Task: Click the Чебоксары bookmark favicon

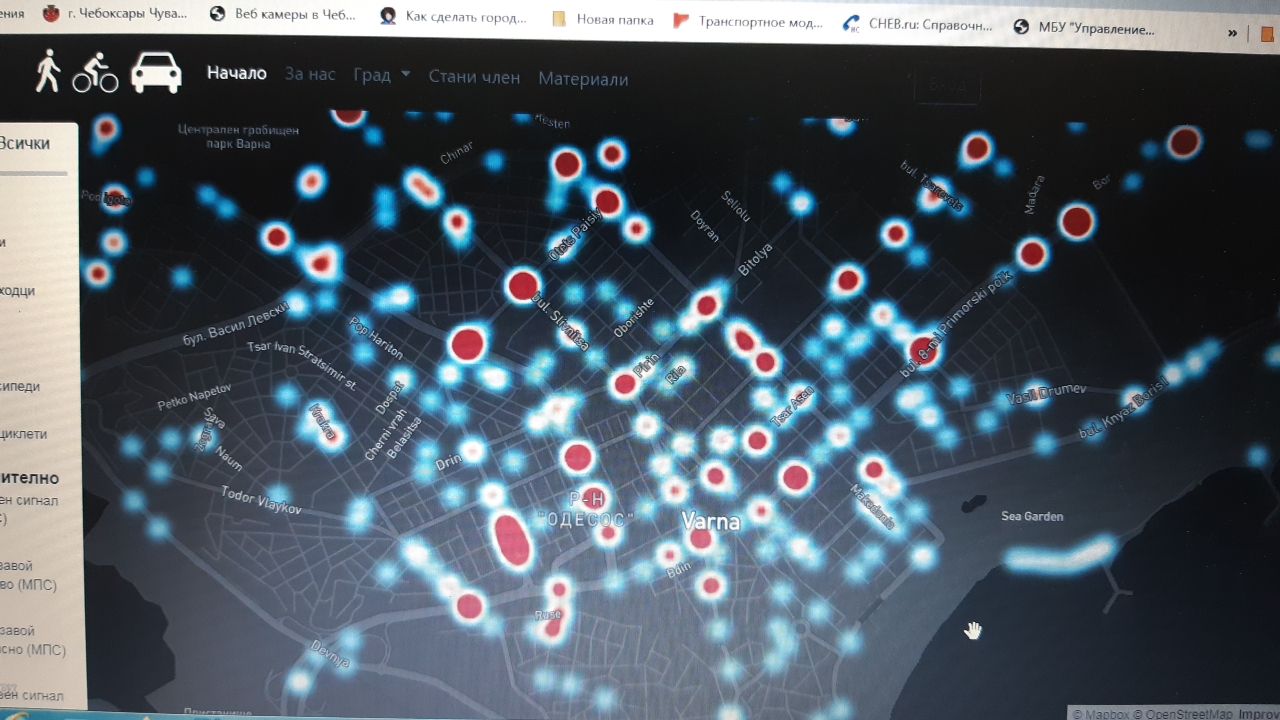Action: [x=49, y=13]
